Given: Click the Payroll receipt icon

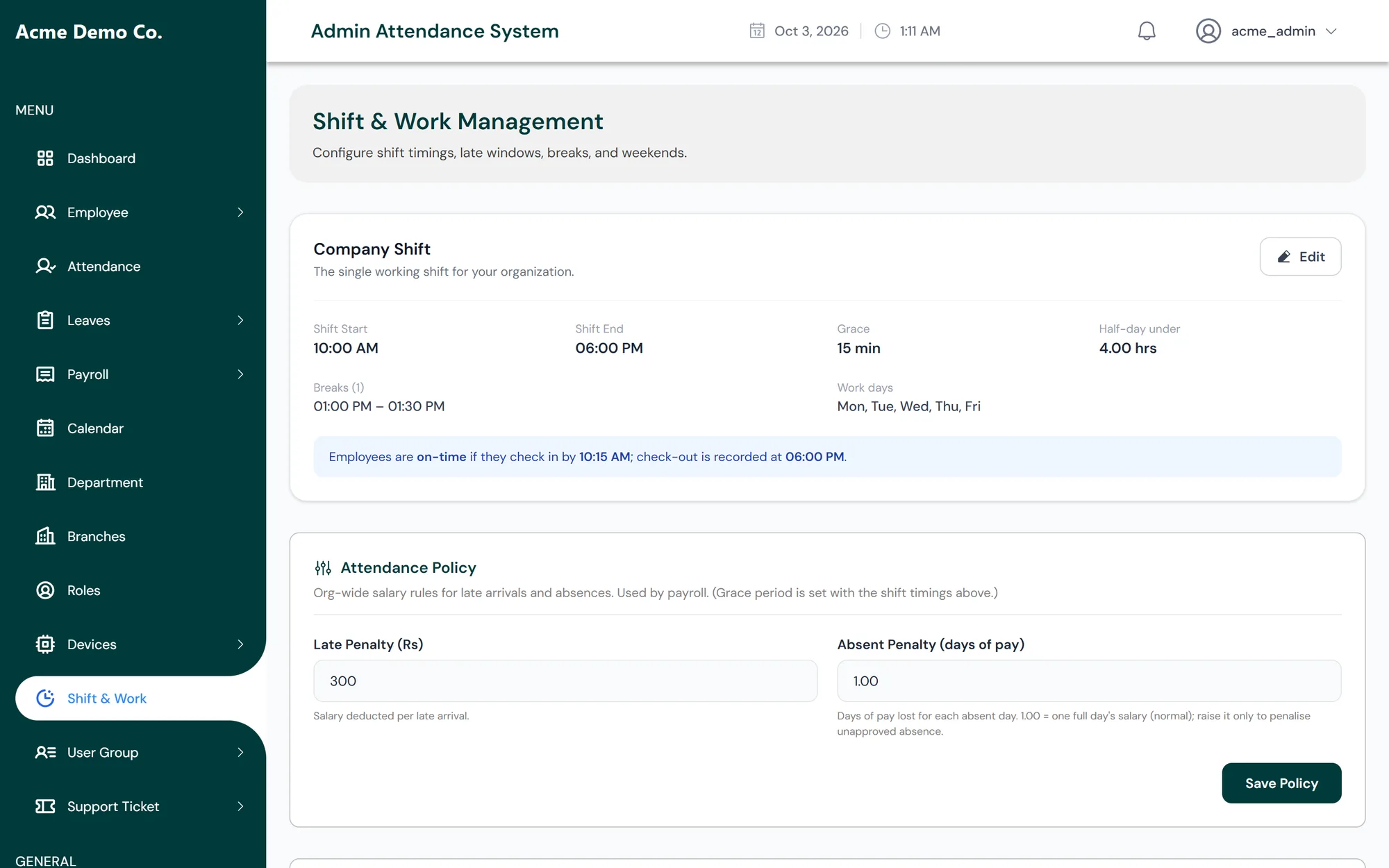Looking at the screenshot, I should pos(45,374).
